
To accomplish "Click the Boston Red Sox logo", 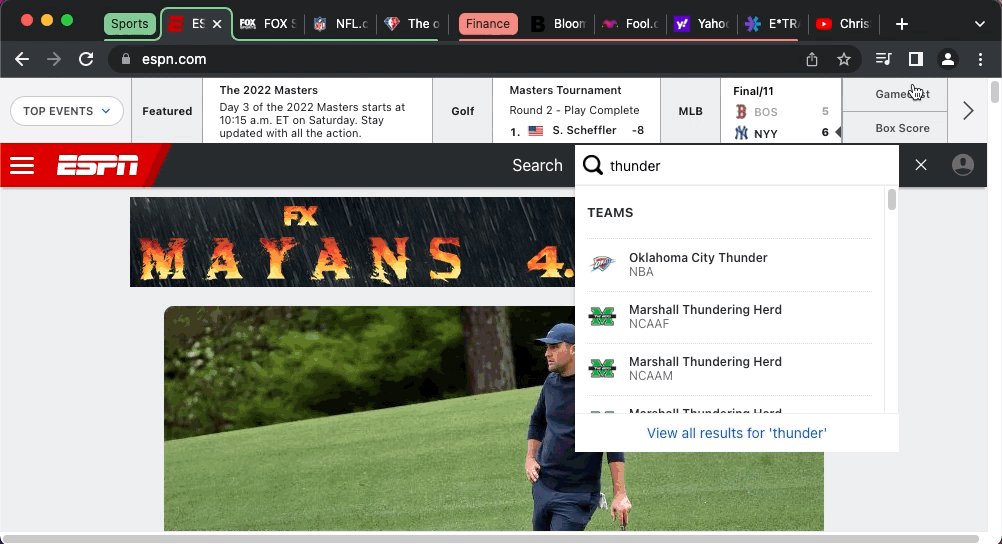I will (x=741, y=112).
